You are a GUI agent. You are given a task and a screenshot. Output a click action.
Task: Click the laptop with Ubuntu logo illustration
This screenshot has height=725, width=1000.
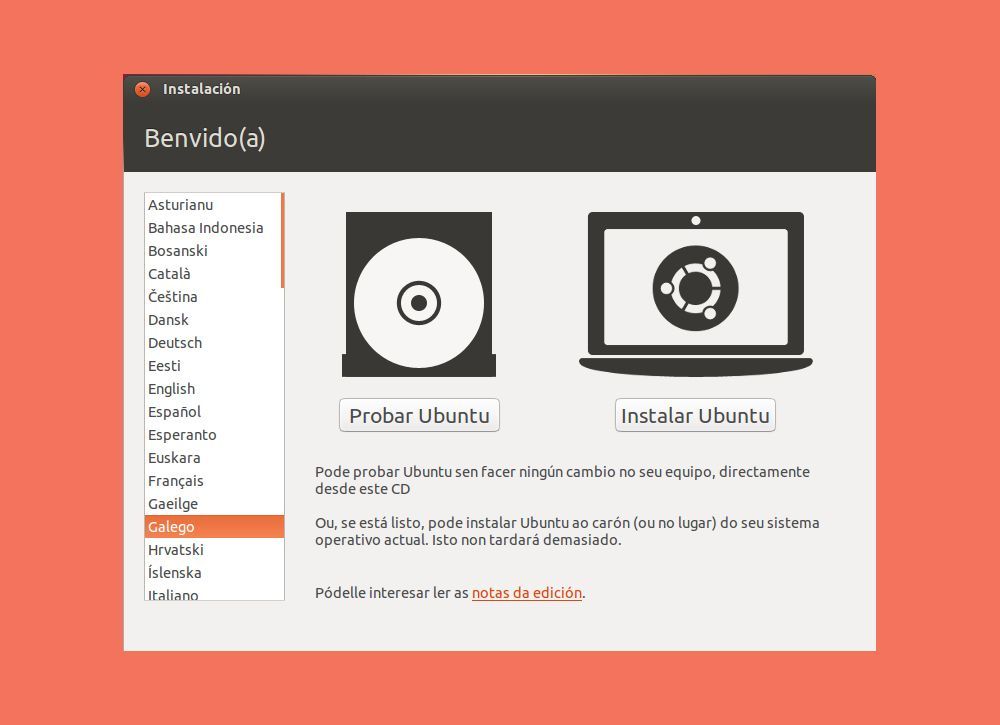[x=696, y=294]
